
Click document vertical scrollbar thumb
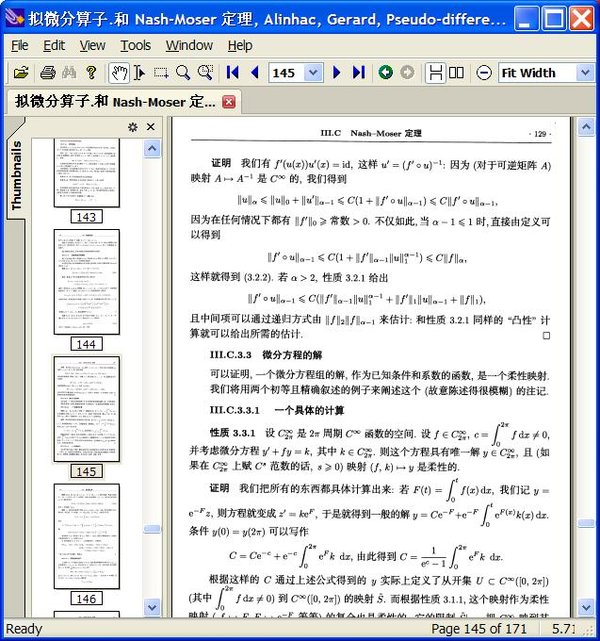click(x=586, y=523)
